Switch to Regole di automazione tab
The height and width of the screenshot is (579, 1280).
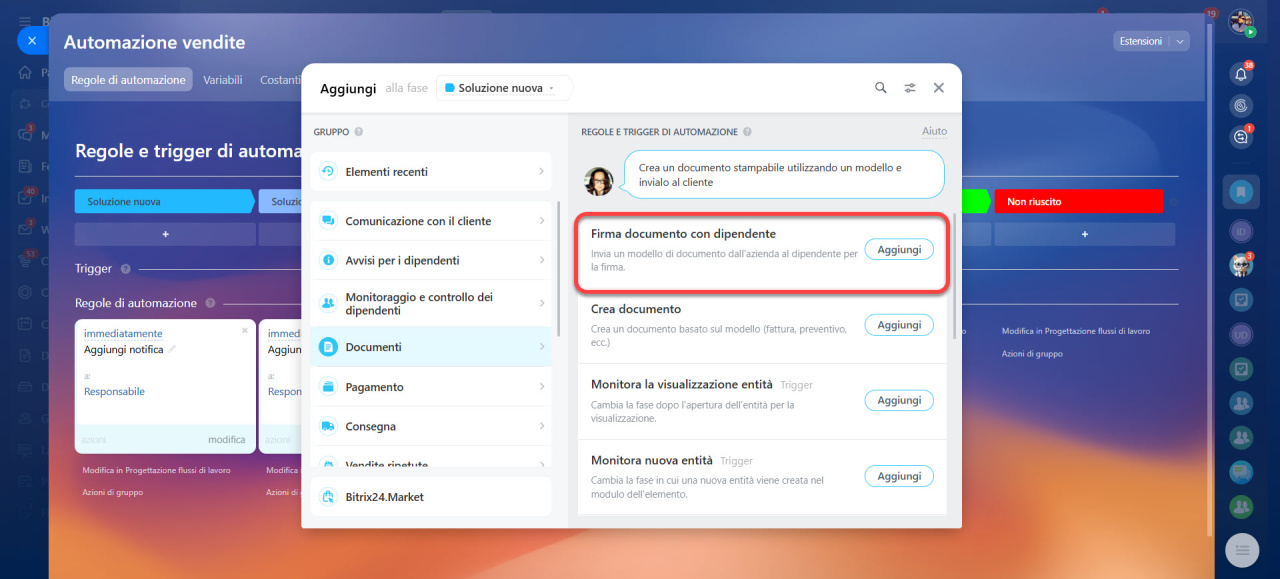pyautogui.click(x=128, y=80)
